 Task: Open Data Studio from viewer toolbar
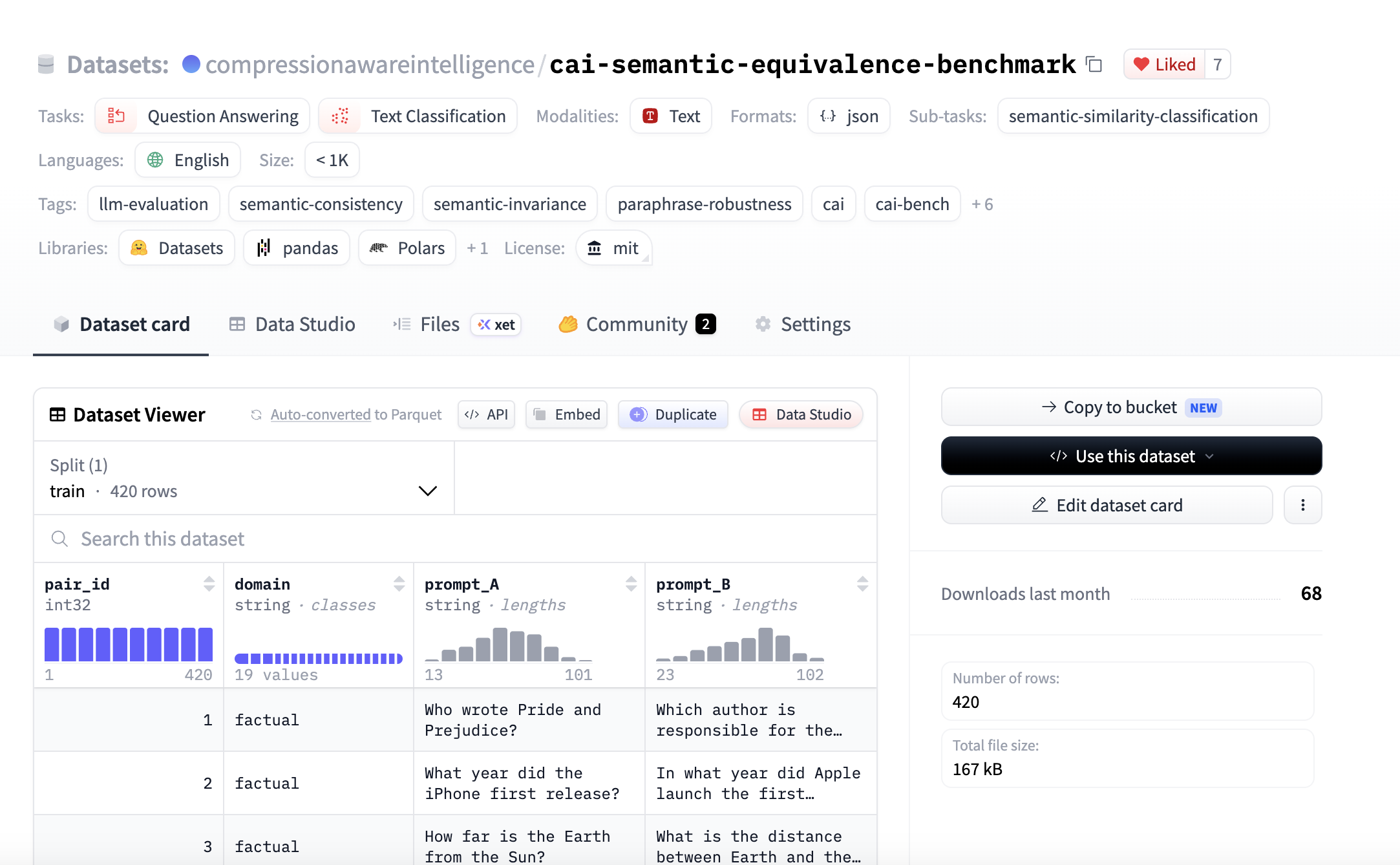click(801, 414)
